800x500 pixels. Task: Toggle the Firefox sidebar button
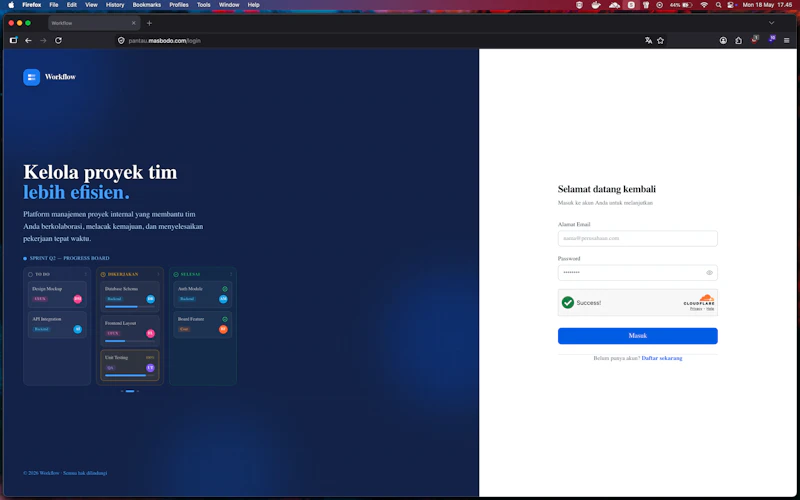click(14, 40)
